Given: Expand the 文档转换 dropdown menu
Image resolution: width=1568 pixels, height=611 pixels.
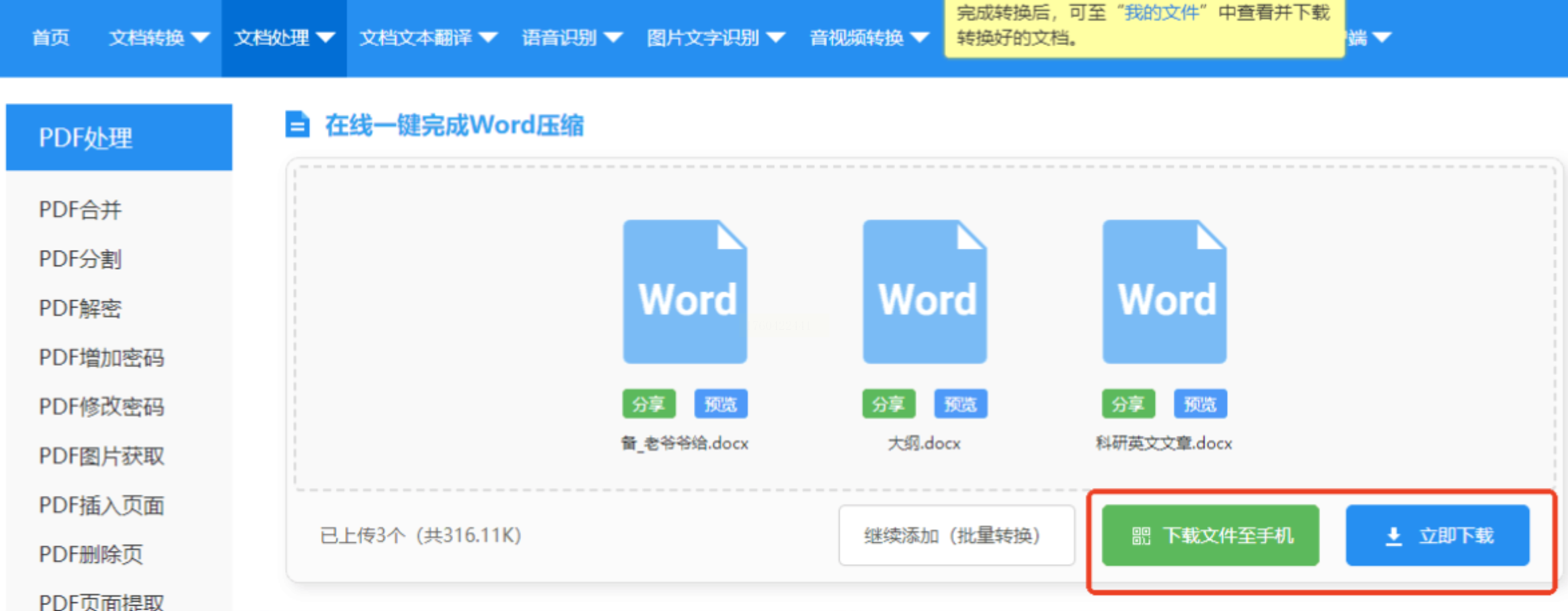Looking at the screenshot, I should [159, 38].
